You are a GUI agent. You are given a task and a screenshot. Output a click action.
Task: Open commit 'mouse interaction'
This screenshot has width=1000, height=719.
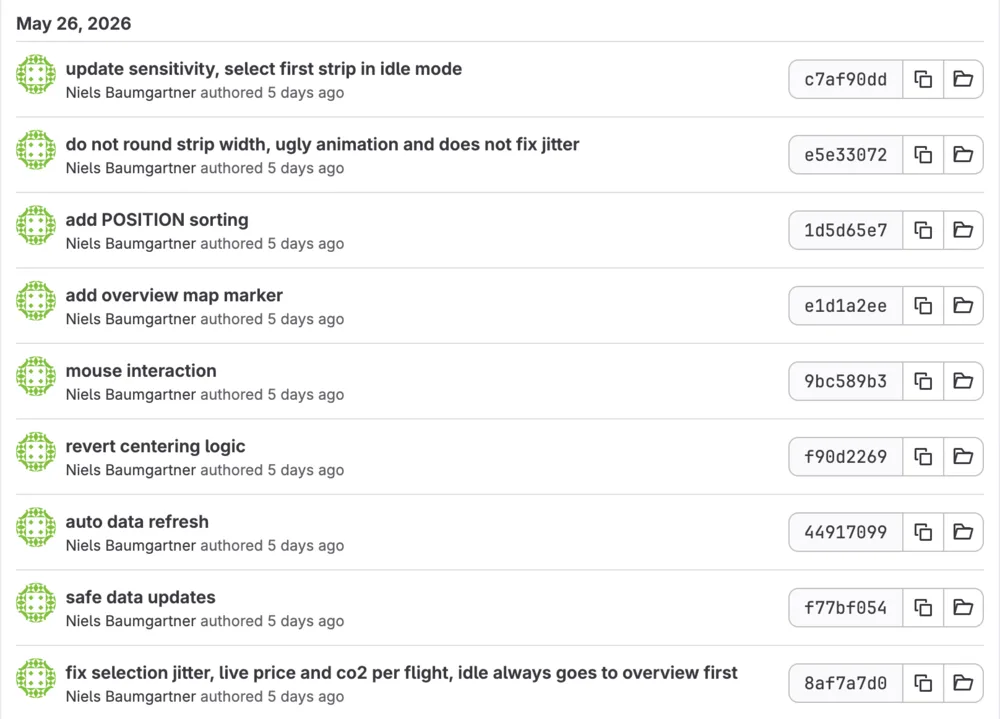[x=141, y=371]
